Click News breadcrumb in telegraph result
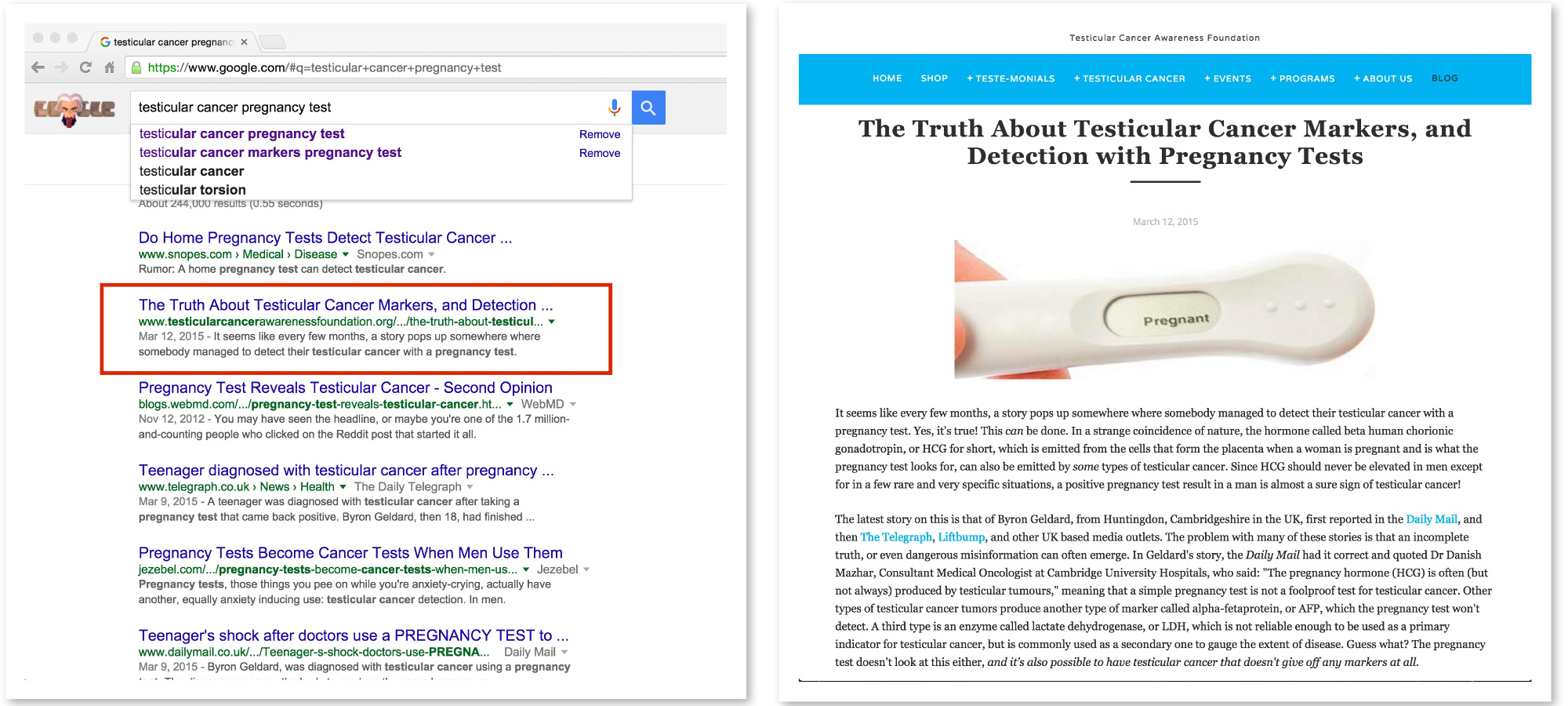Image resolution: width=1568 pixels, height=706 pixels. click(274, 487)
